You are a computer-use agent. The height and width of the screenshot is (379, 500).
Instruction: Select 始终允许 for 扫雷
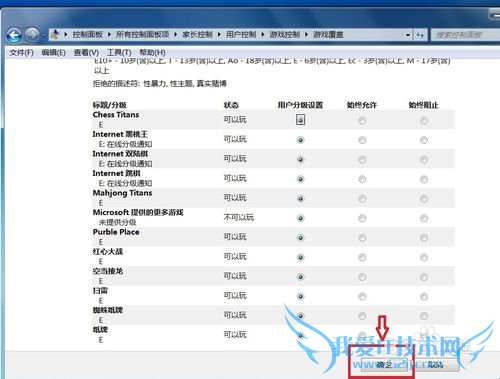362,296
